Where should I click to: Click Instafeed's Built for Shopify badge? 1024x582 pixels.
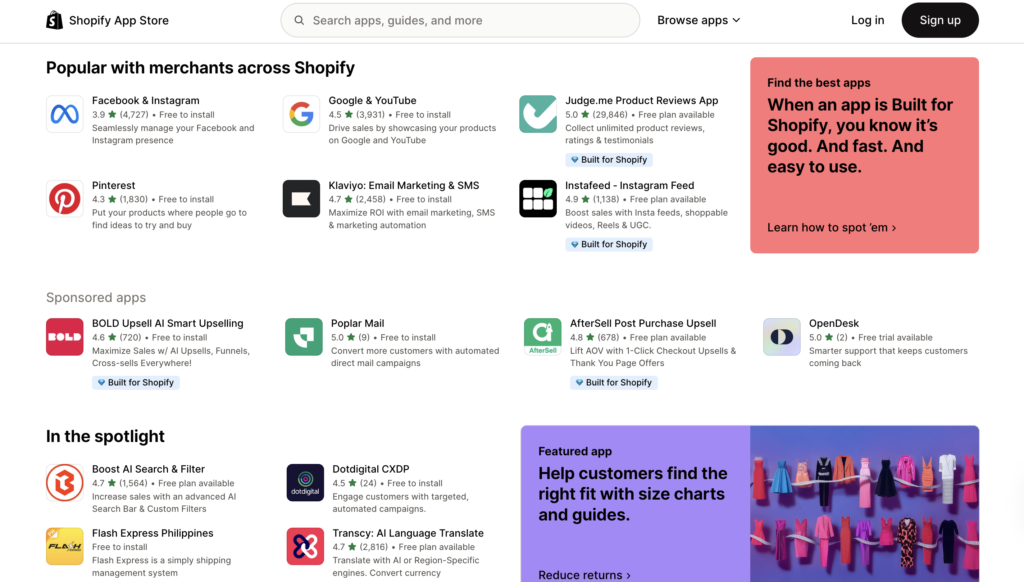point(609,244)
